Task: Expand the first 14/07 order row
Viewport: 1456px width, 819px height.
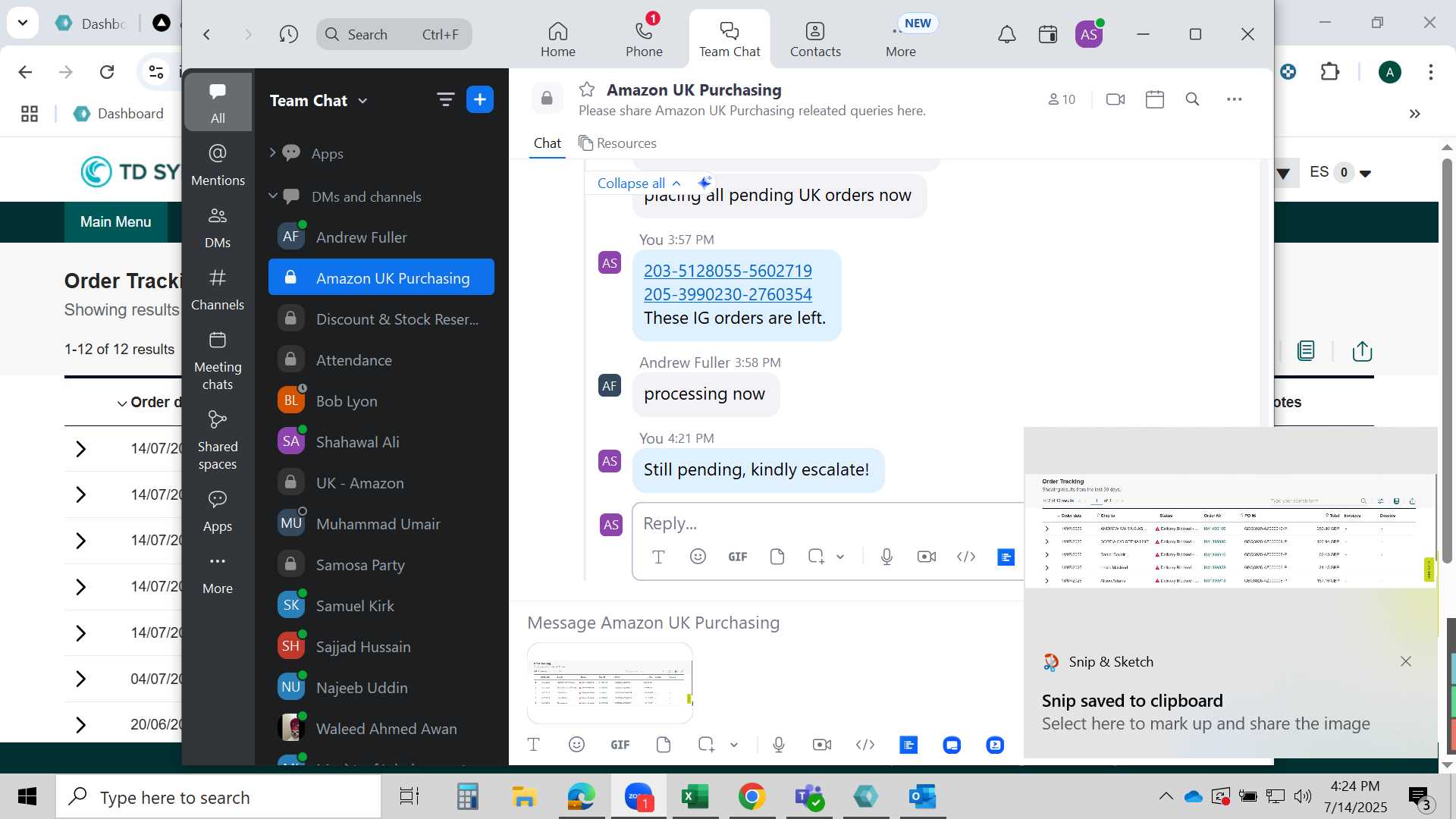Action: tap(81, 448)
